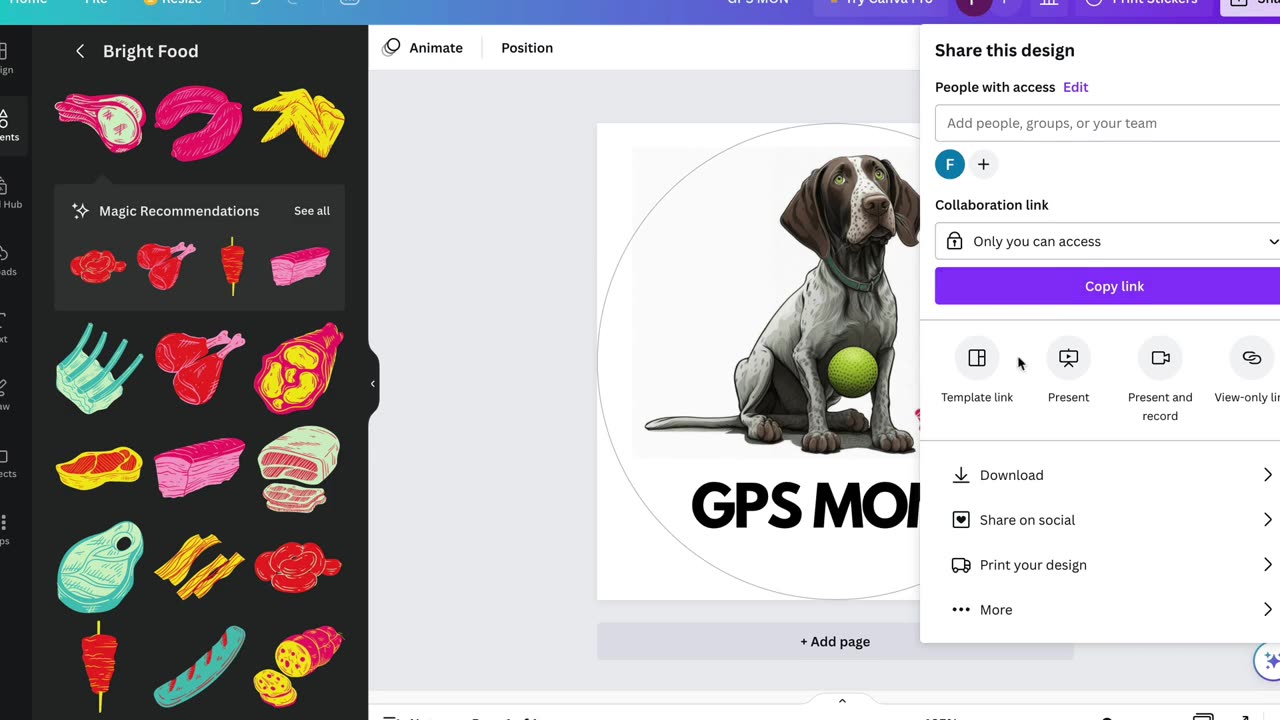Open the Position panel
This screenshot has height=720, width=1280.
[527, 48]
